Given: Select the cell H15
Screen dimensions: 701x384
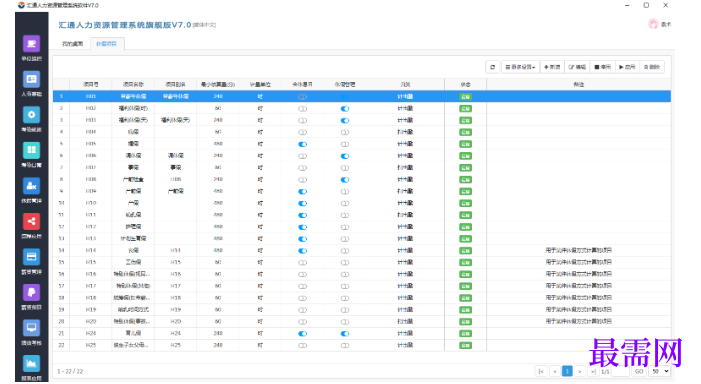Looking at the screenshot, I should (x=91, y=262).
